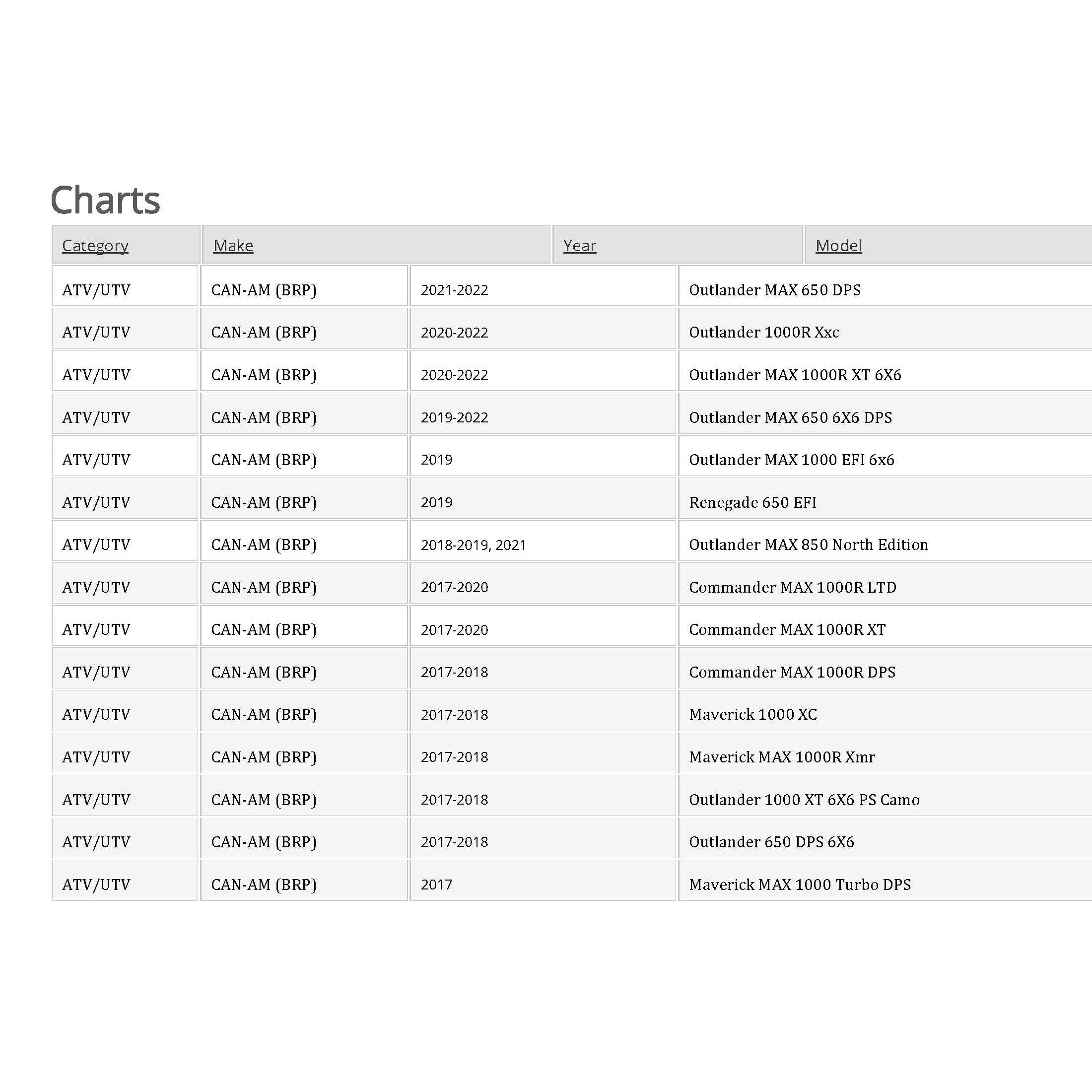Click the 2018-2019, 2021 year cell
Screen dimensions: 1092x1092
click(x=543, y=541)
